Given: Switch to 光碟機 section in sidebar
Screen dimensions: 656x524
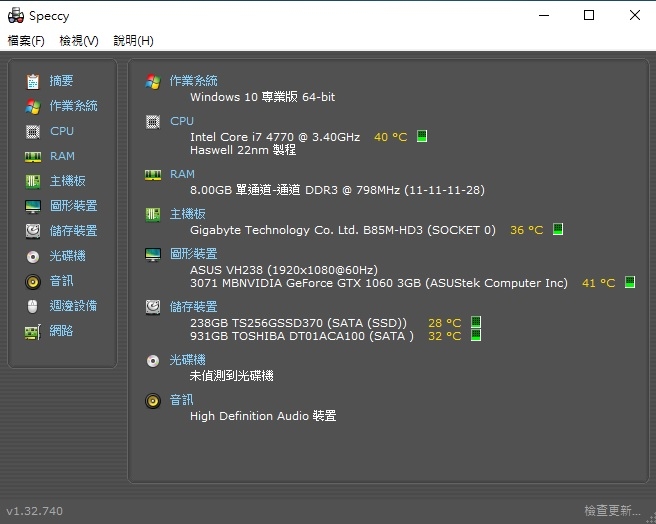Looking at the screenshot, I should point(67,256).
